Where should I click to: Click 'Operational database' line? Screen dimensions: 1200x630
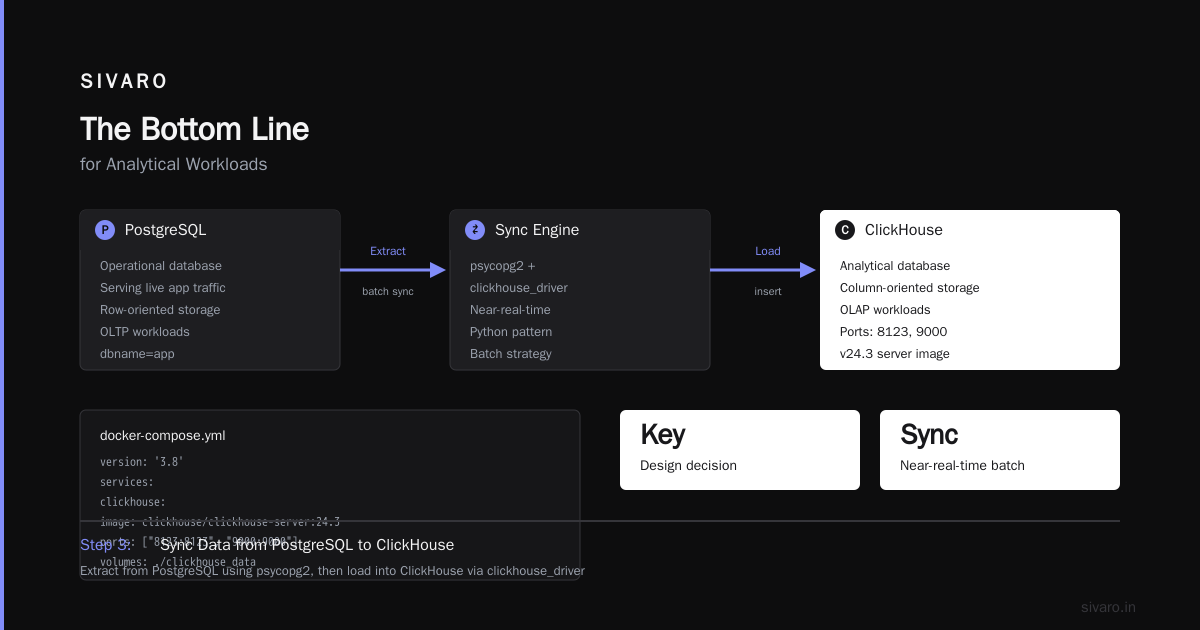[161, 266]
